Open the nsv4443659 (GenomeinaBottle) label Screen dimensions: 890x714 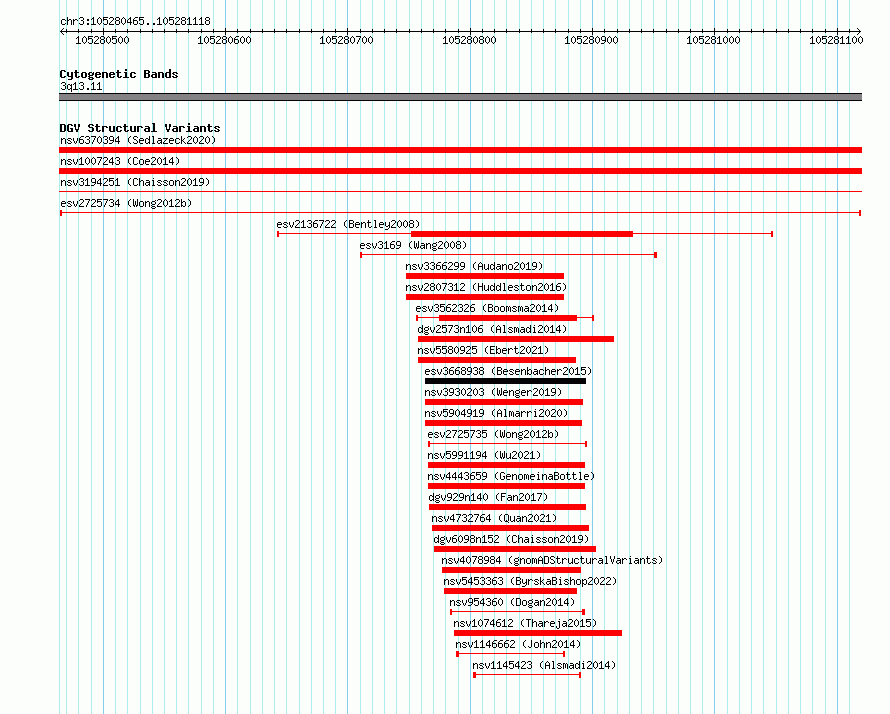click(511, 476)
